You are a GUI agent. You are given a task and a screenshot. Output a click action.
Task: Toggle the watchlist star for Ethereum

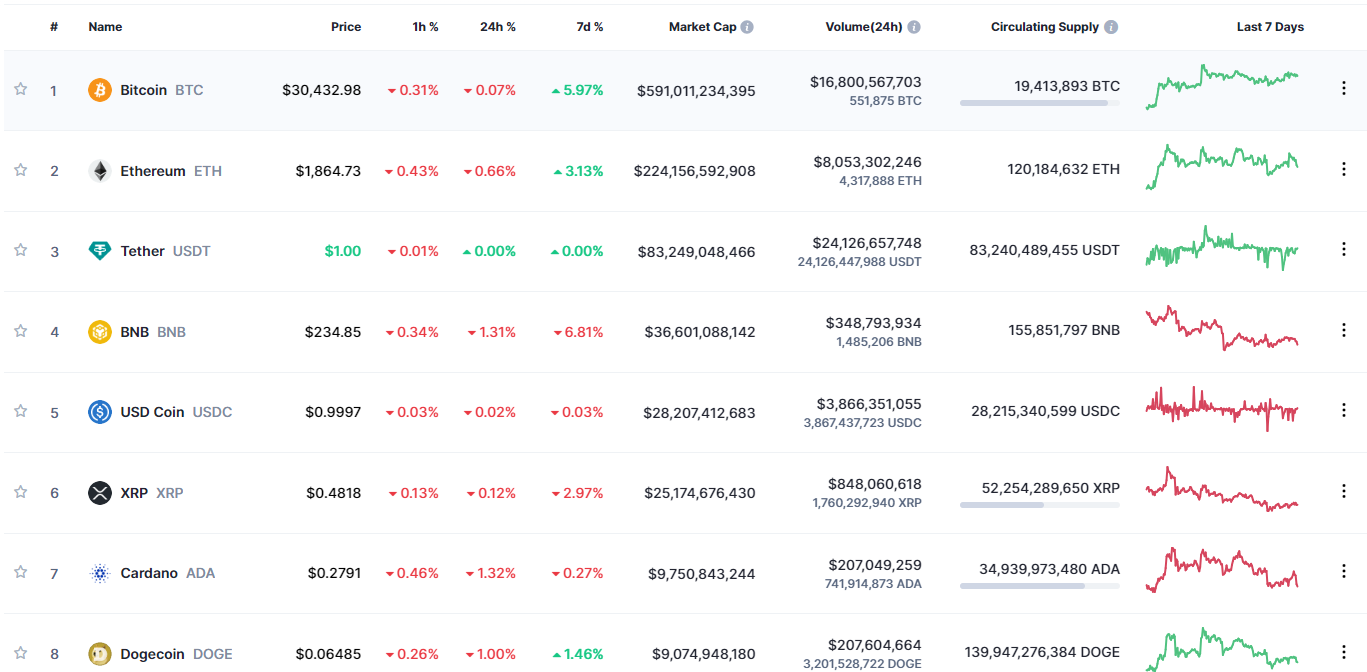point(19,170)
